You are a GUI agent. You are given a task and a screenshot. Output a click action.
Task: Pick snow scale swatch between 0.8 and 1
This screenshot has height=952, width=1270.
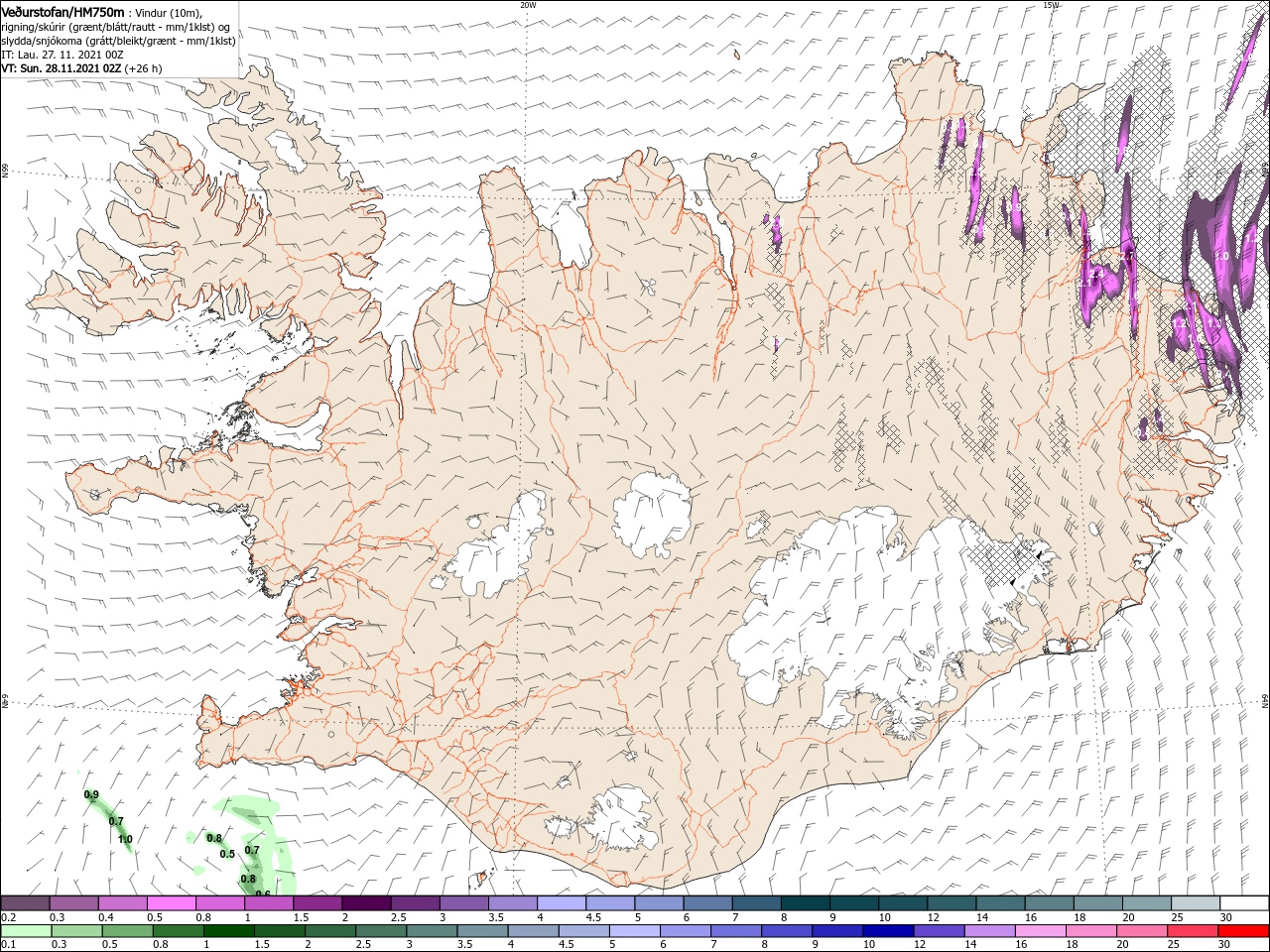coord(219,903)
